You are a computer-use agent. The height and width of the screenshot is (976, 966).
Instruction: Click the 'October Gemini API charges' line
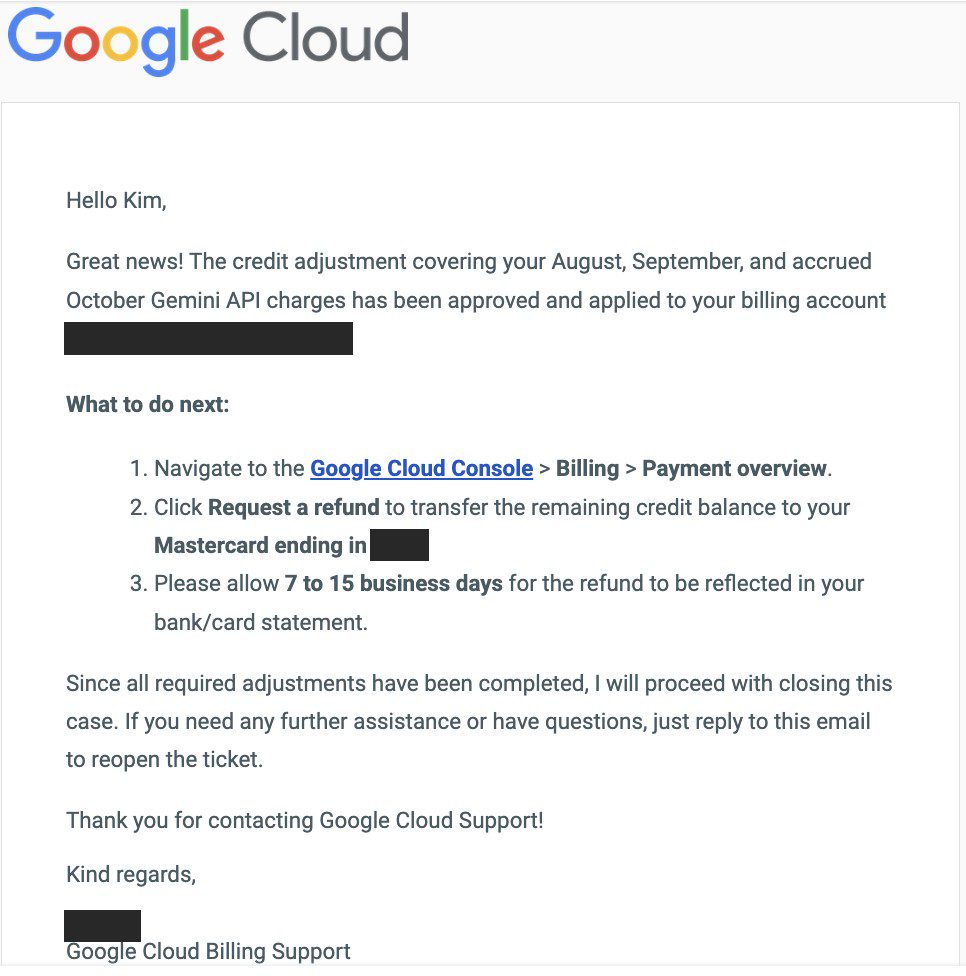(476, 301)
